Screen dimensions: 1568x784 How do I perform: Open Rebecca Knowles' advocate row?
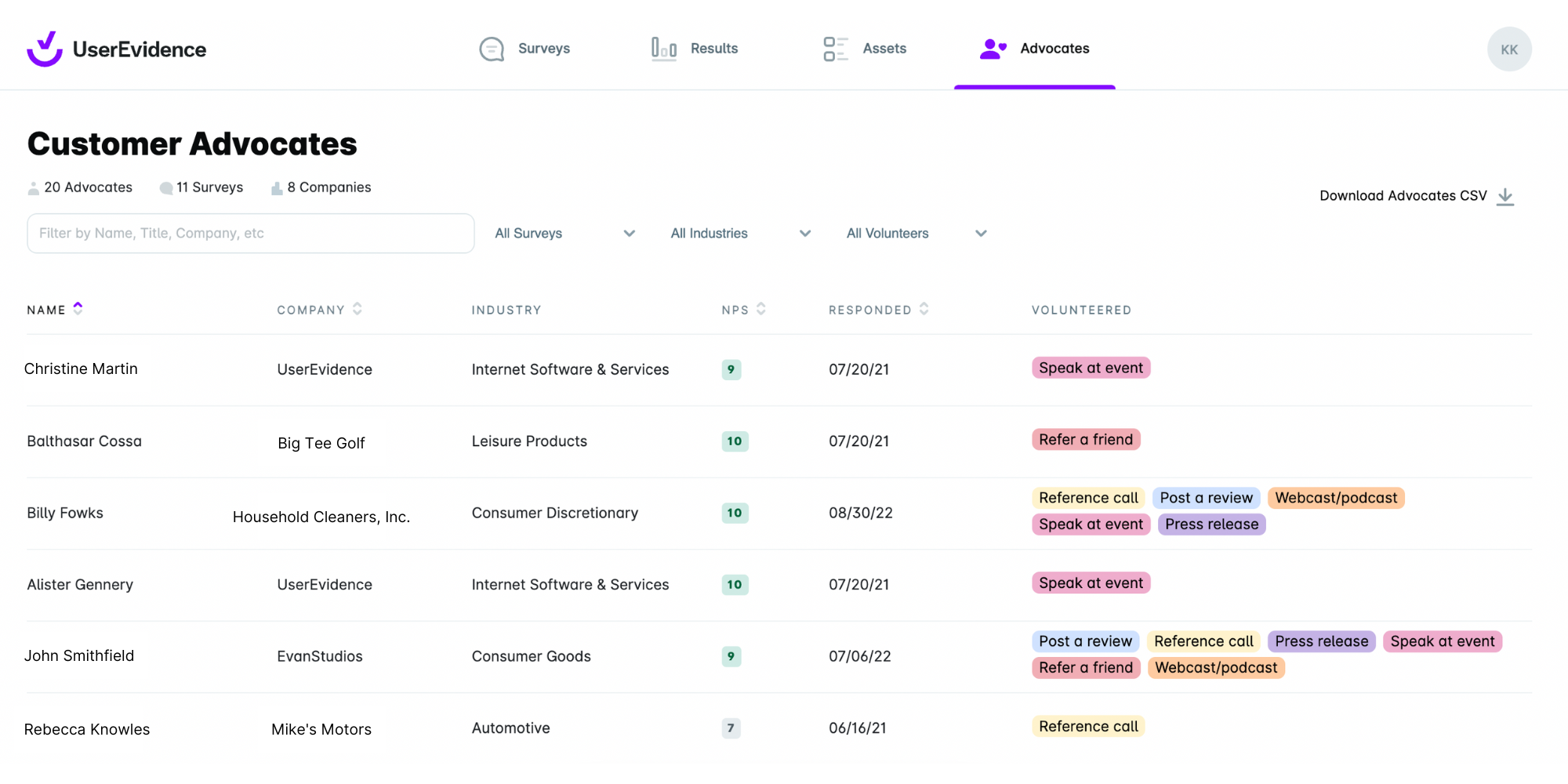click(x=779, y=729)
